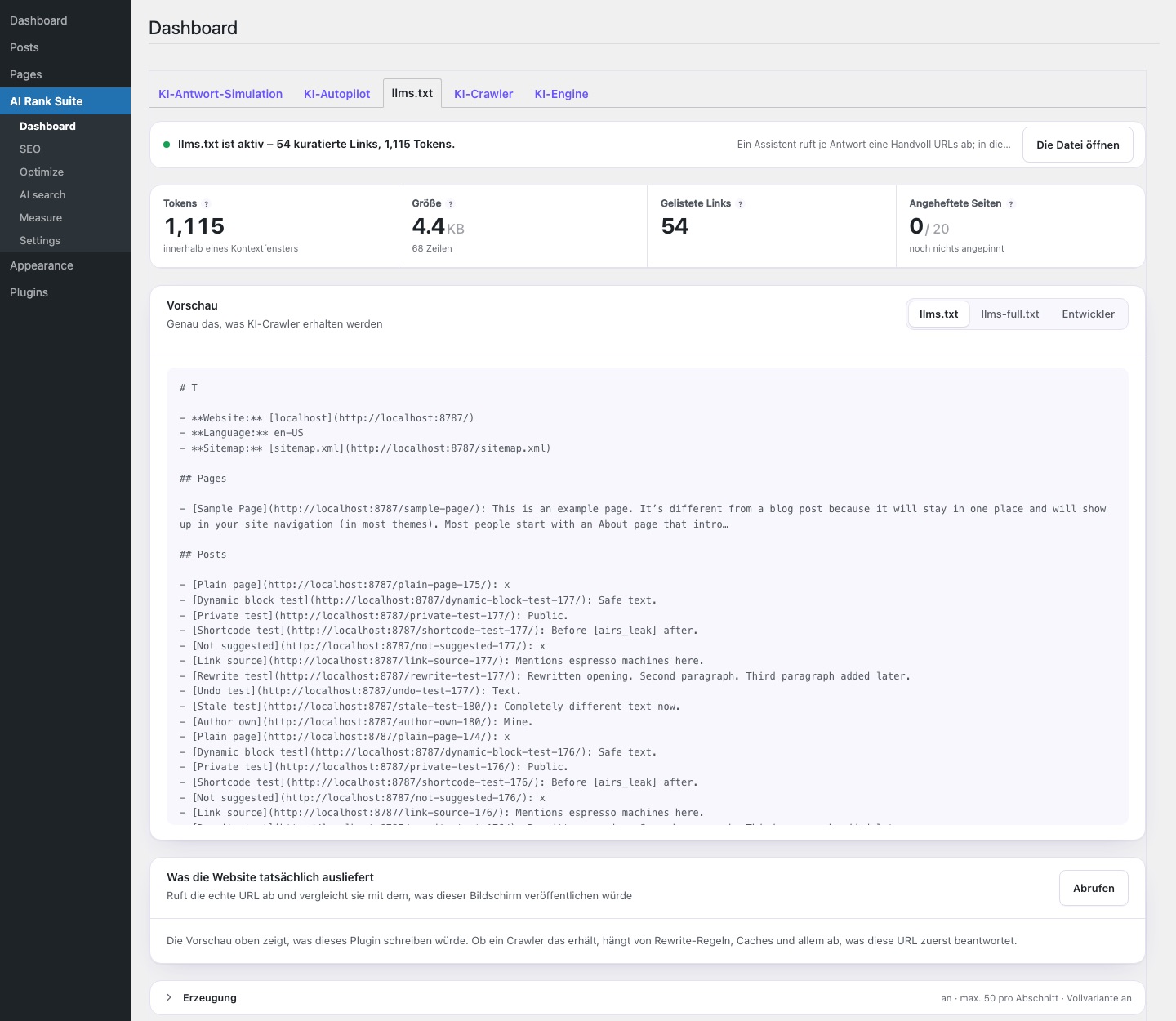This screenshot has height=1021, width=1176.
Task: Click the 'Author own' line in preview
Action: [x=356, y=722]
